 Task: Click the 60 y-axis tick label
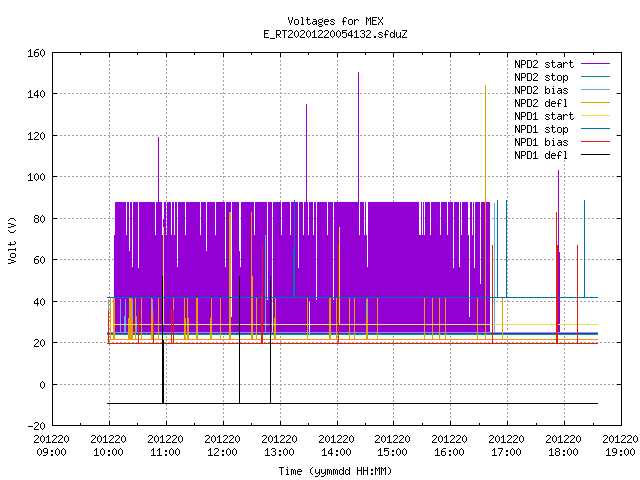(x=39, y=260)
